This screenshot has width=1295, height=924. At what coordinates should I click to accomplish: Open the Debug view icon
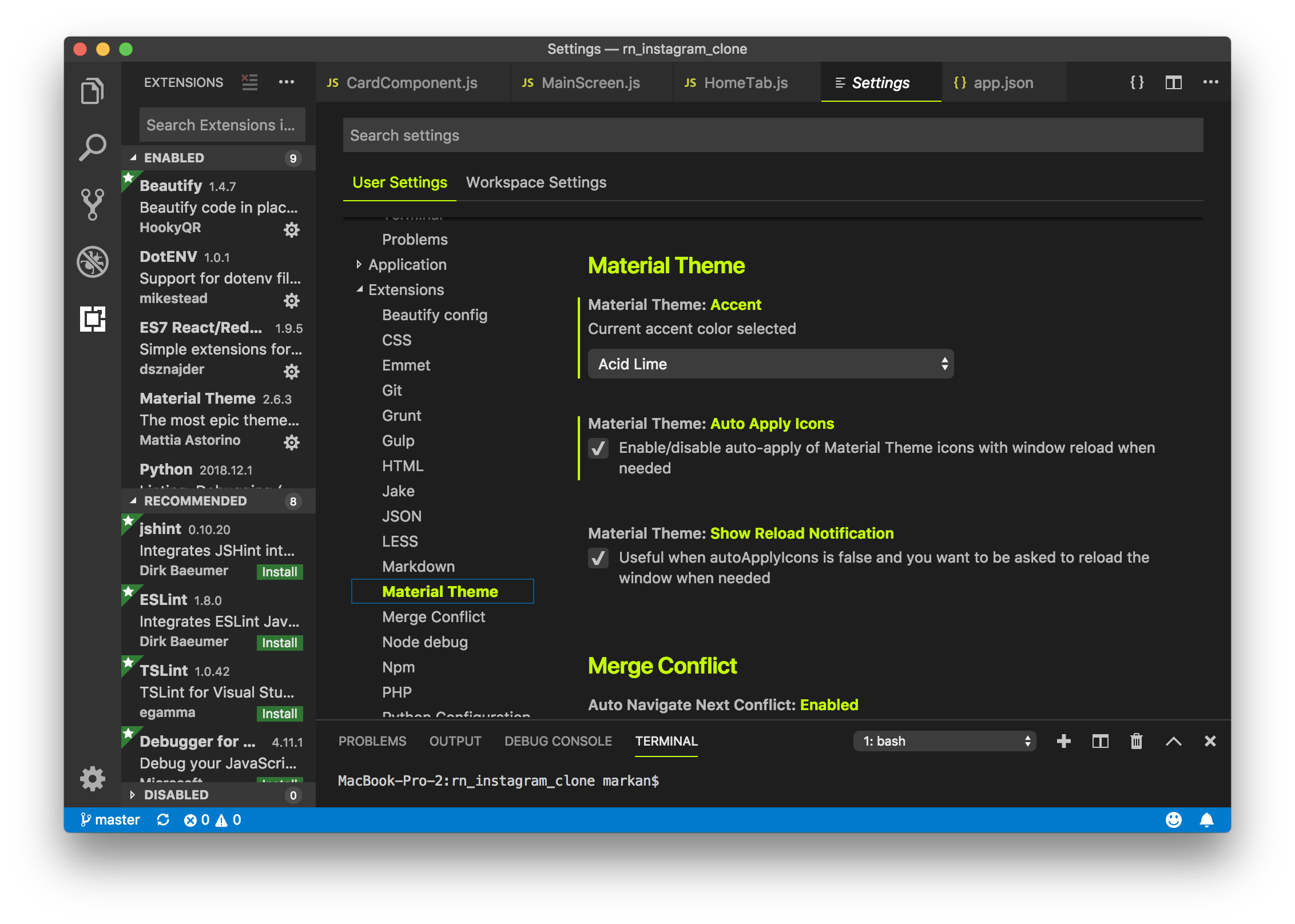pyautogui.click(x=92, y=262)
